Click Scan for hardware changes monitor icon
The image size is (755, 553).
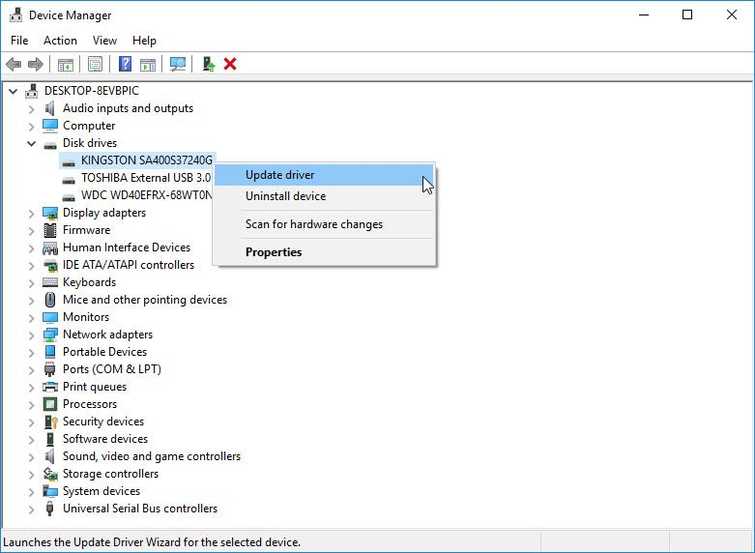click(178, 64)
